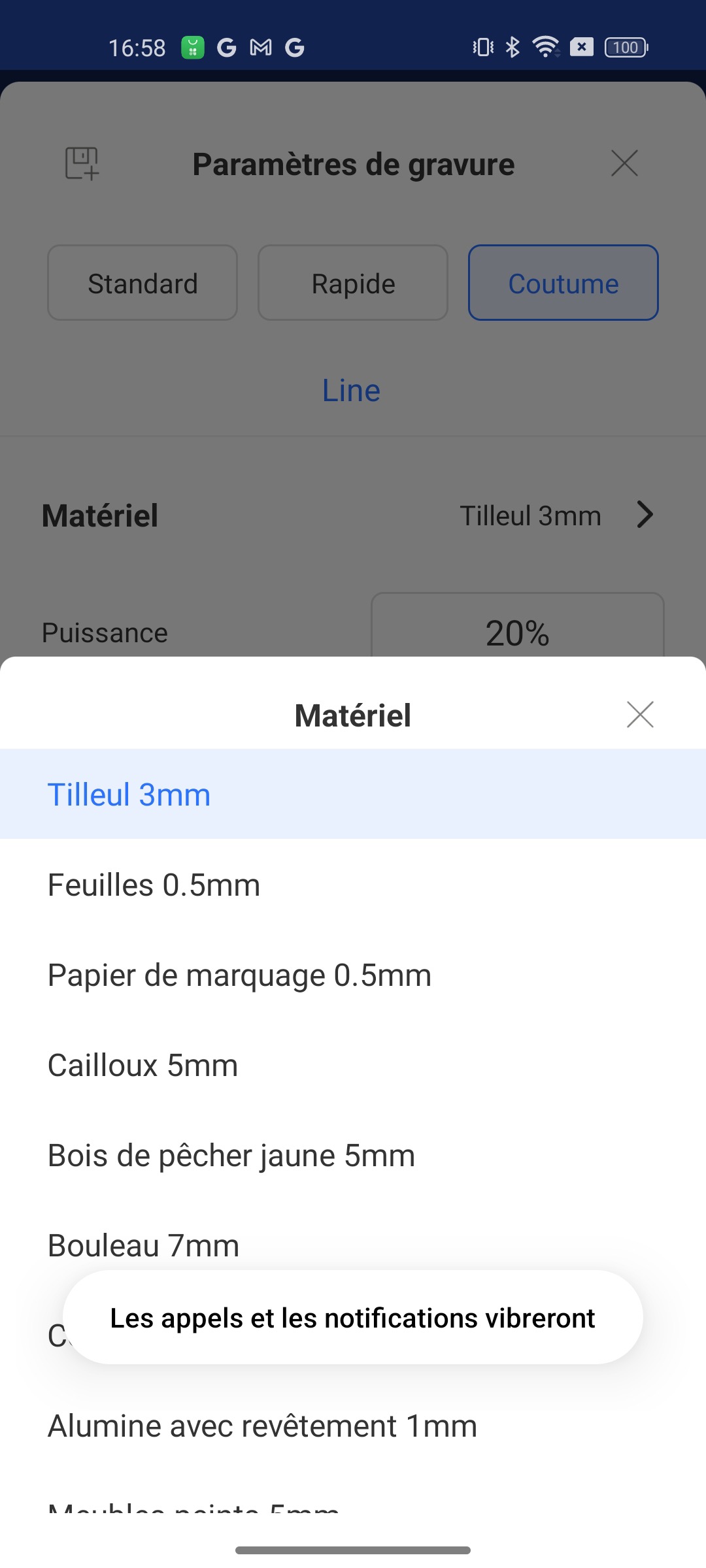This screenshot has width=706, height=1568.
Task: Select the Rapide engraving mode
Action: [353, 283]
